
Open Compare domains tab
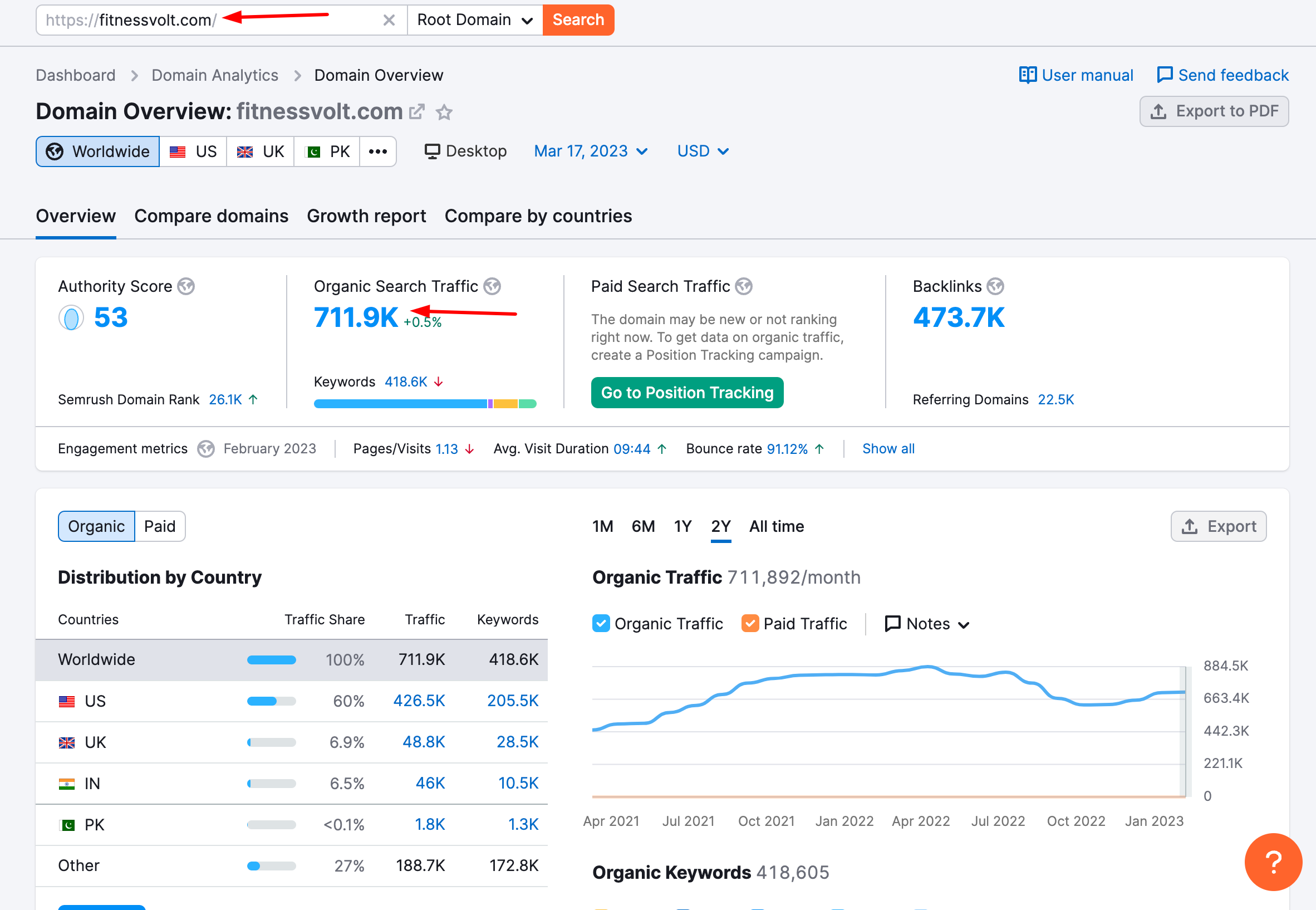tap(212, 216)
